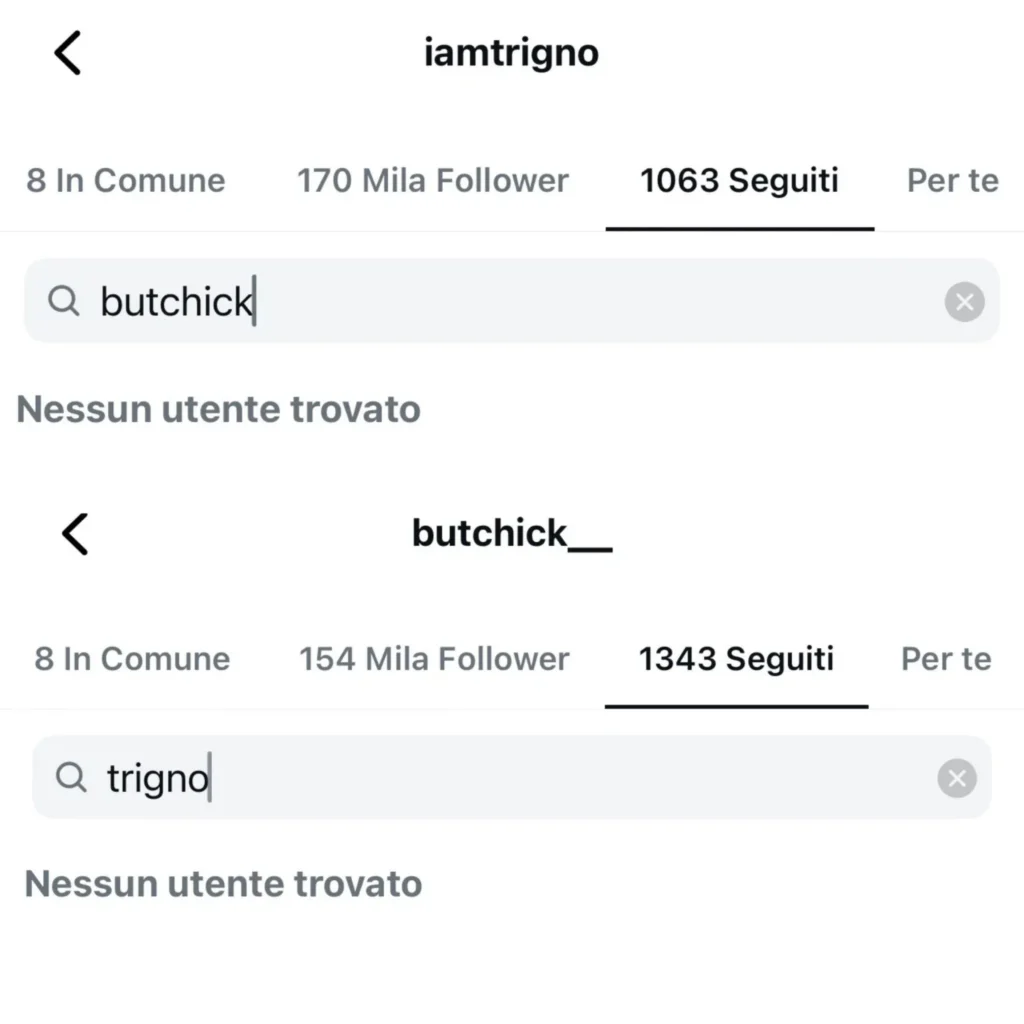Viewport: 1024px width, 1024px height.
Task: Open butchick__'s 8 In Comune tab
Action: point(132,659)
